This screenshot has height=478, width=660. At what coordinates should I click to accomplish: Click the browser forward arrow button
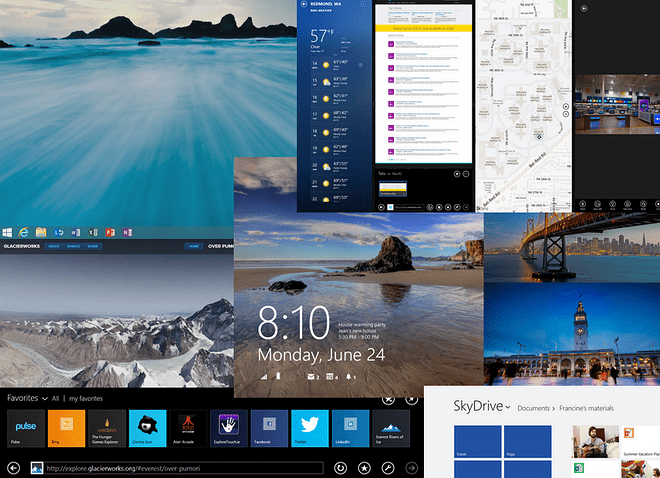tap(412, 468)
